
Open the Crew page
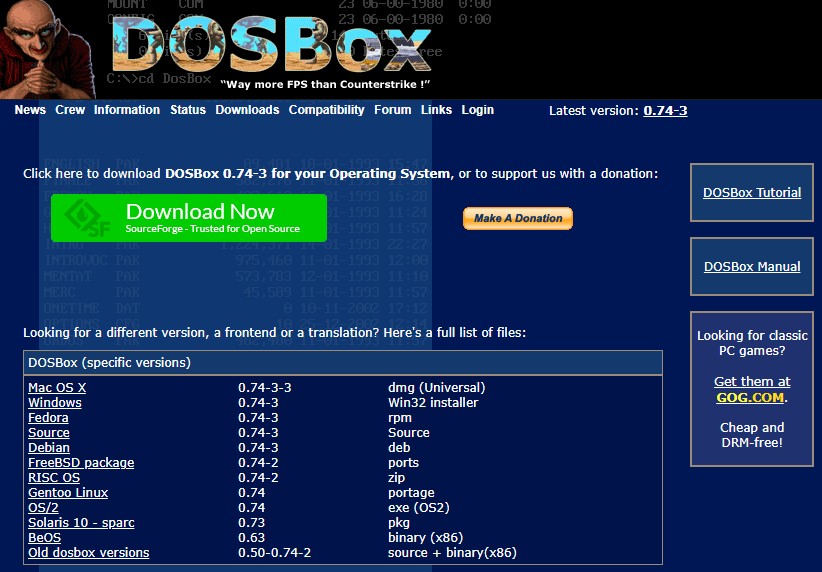click(x=70, y=110)
